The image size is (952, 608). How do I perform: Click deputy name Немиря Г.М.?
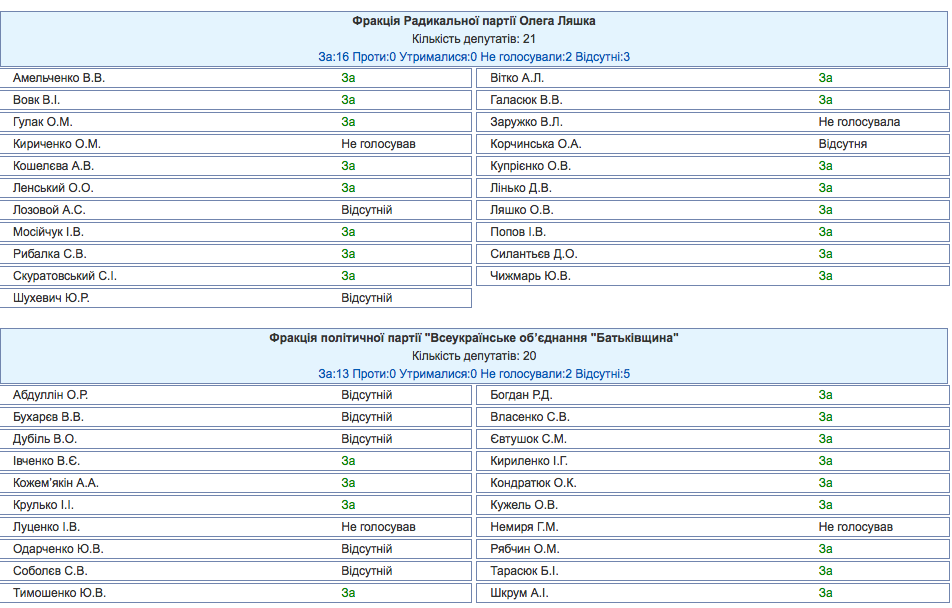(524, 527)
